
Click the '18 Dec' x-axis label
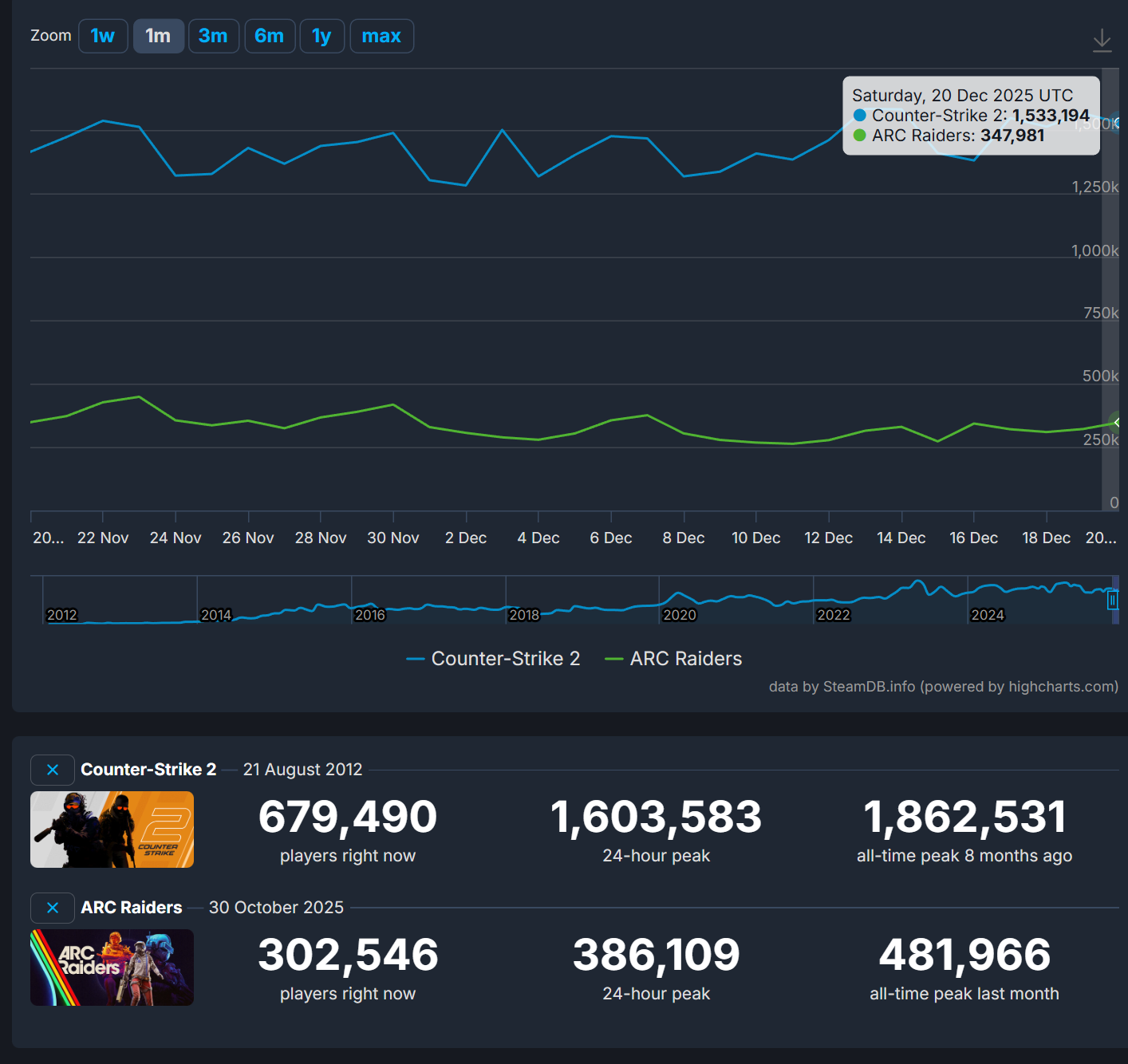click(1047, 538)
